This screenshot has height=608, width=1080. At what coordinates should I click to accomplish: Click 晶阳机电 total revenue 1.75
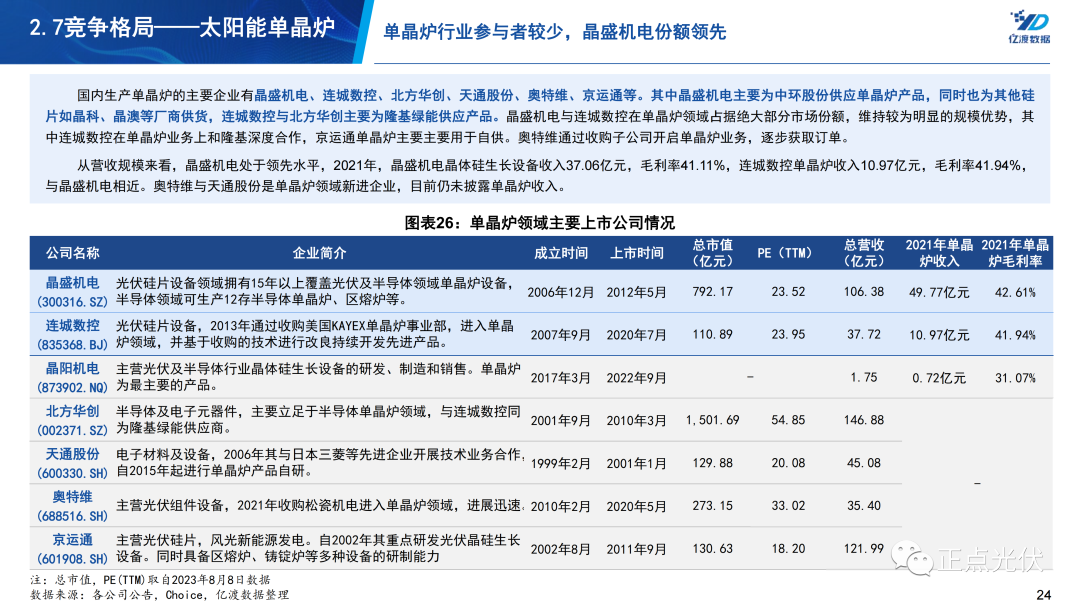pyautogui.click(x=864, y=377)
